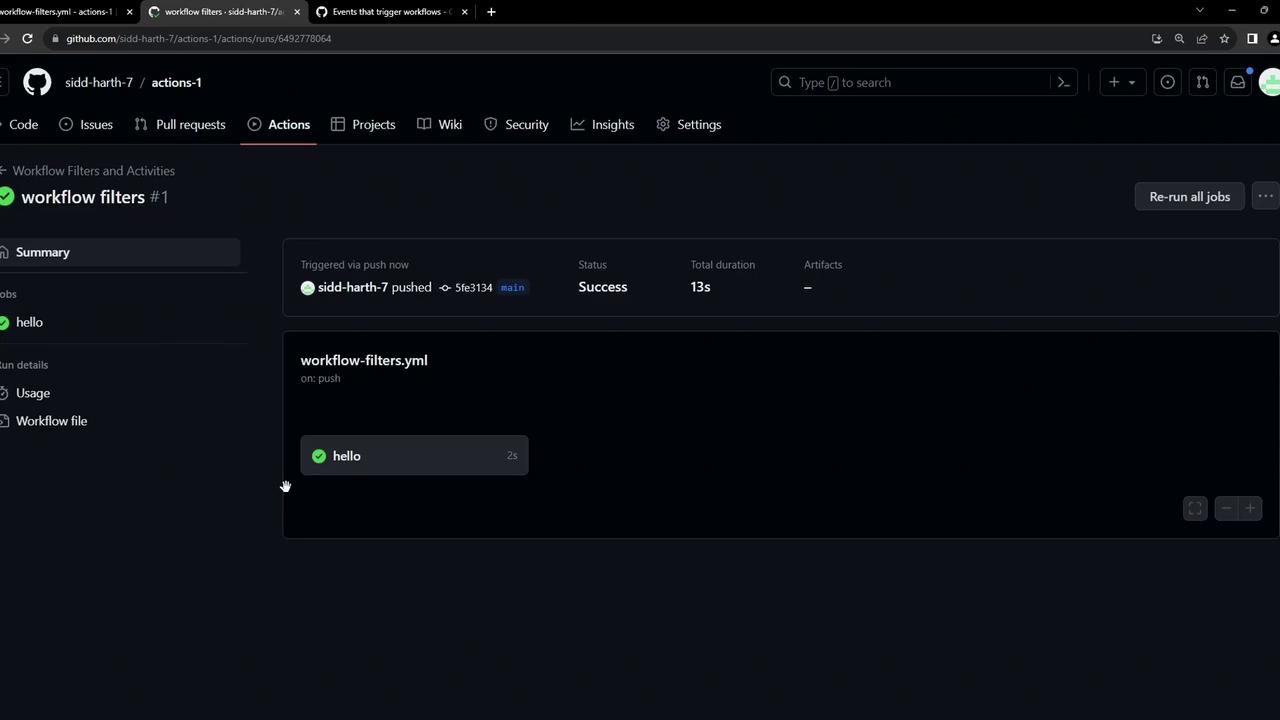The height and width of the screenshot is (720, 1280).
Task: Click the sidd-harth-7 pusher link
Action: [x=353, y=287]
